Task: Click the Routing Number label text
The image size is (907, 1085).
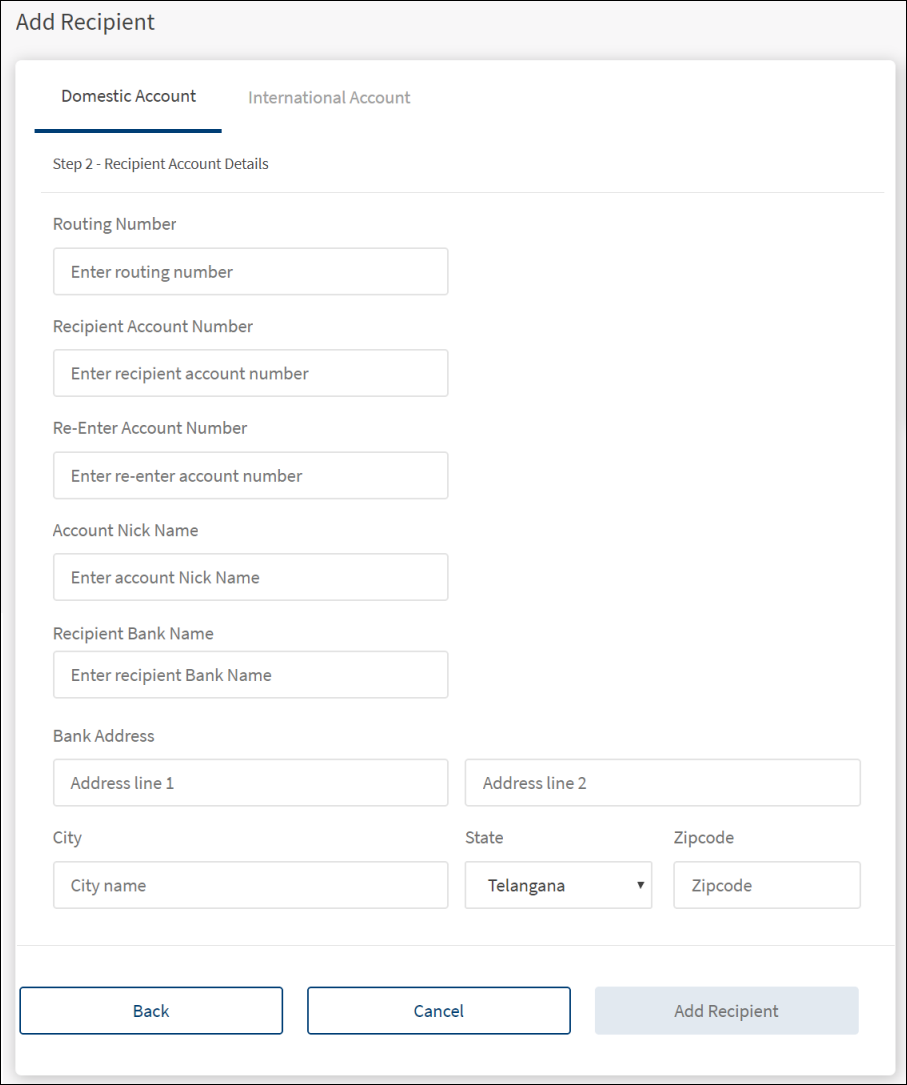Action: (114, 224)
